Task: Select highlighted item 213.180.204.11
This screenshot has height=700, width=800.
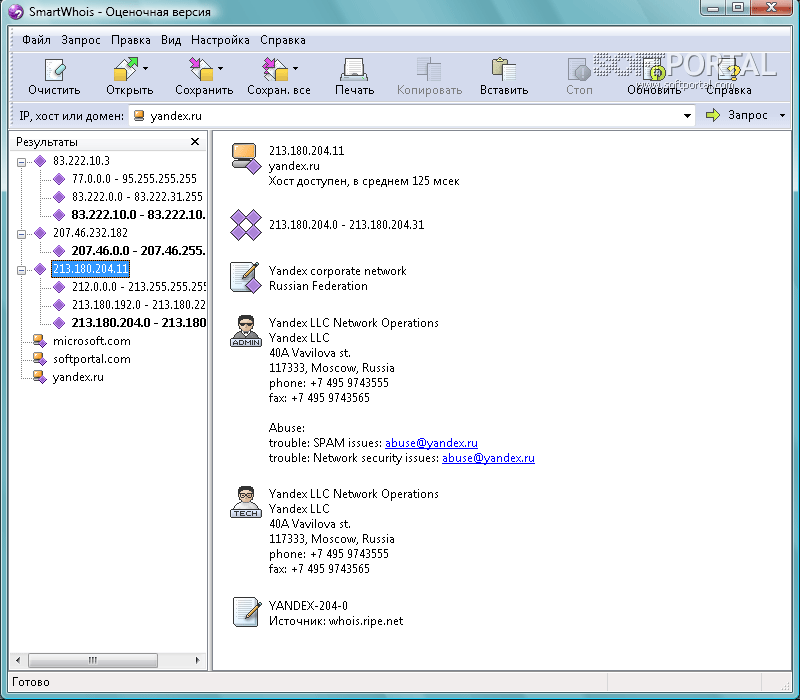Action: pyautogui.click(x=90, y=269)
